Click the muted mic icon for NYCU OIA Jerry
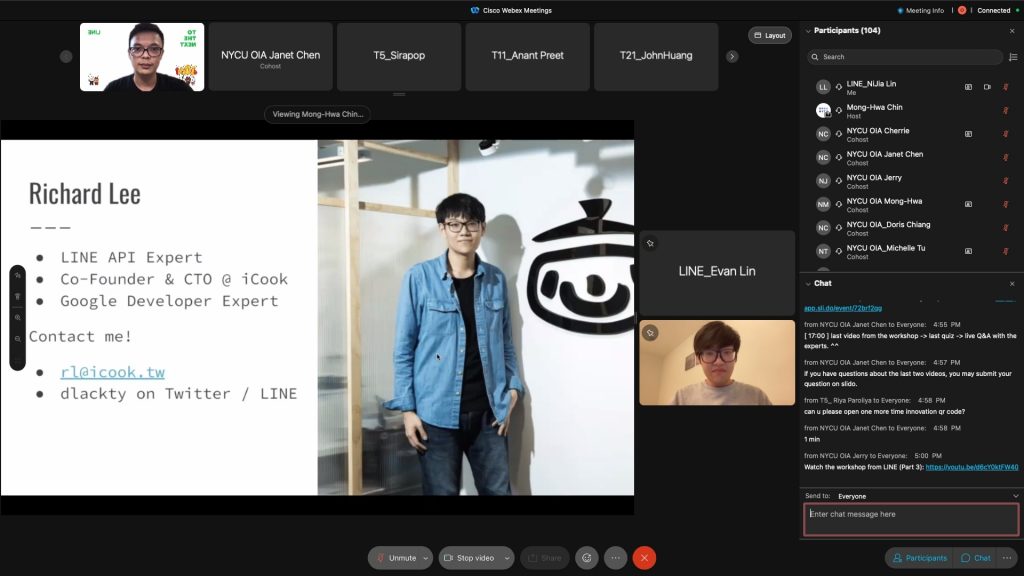Image resolution: width=1024 pixels, height=576 pixels. click(x=1006, y=181)
